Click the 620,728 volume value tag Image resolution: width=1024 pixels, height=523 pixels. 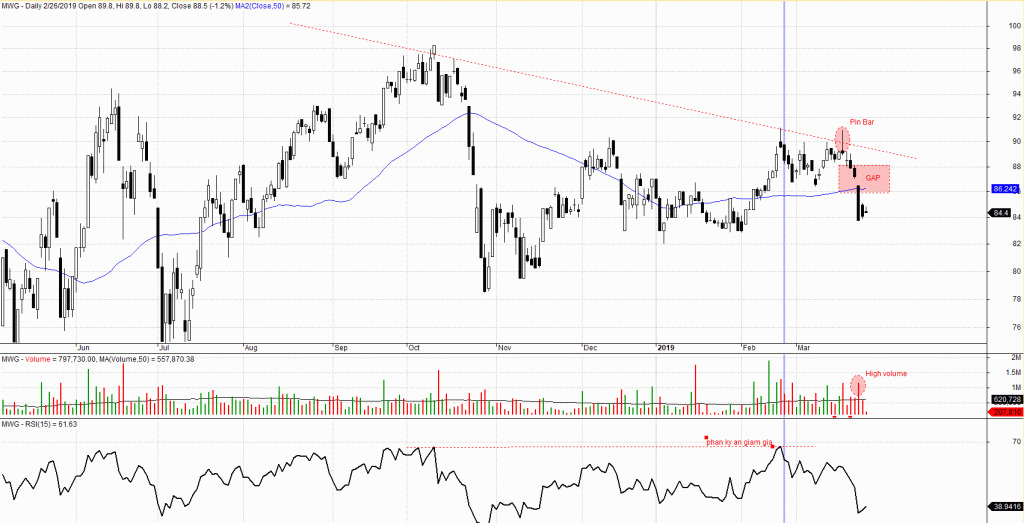[1003, 399]
